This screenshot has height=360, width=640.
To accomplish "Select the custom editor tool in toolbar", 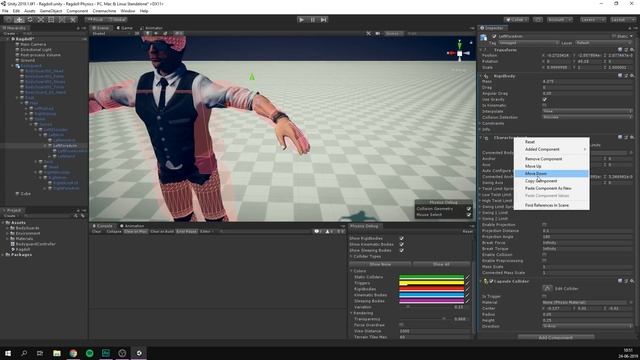I will click(x=73, y=20).
